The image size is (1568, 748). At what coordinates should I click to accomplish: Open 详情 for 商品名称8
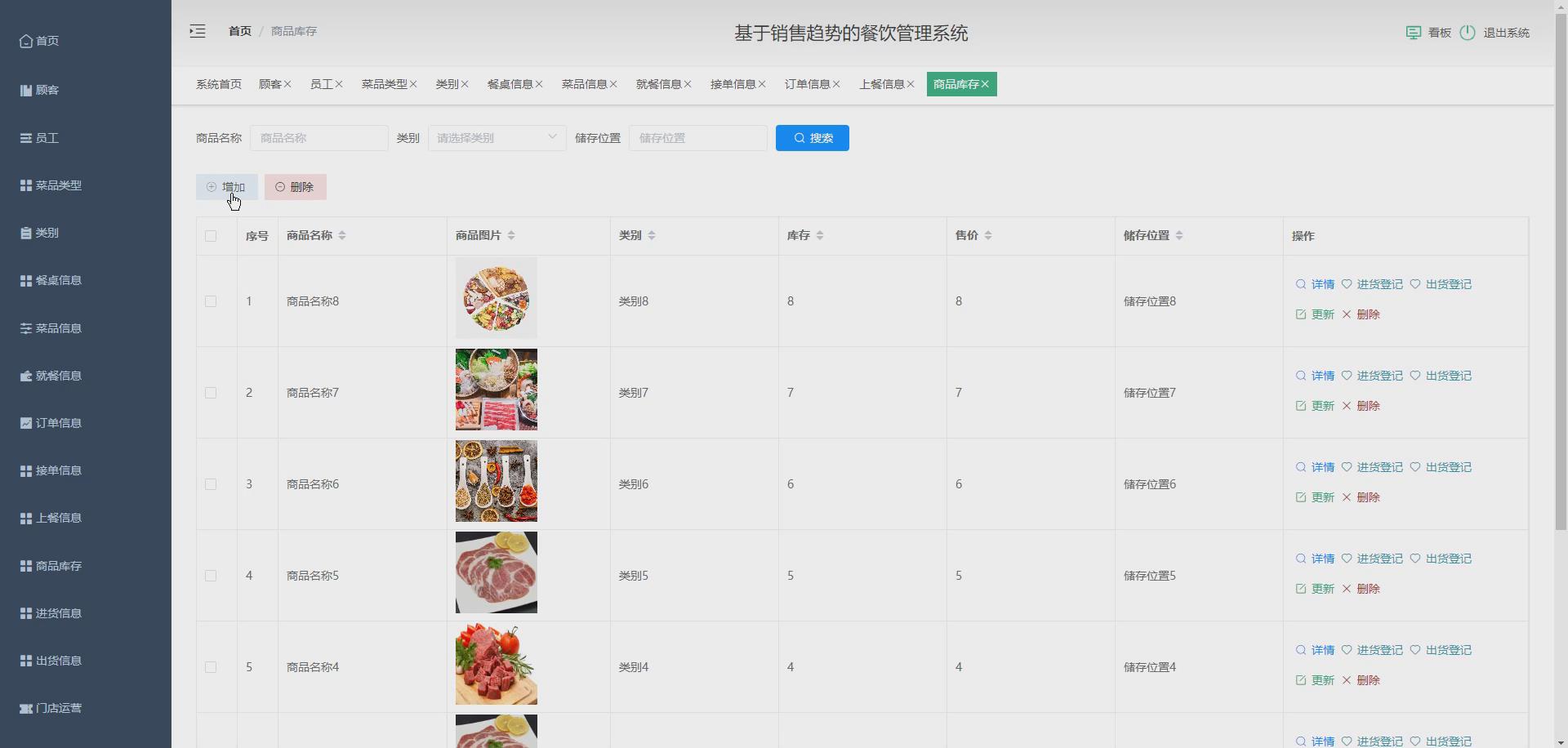click(1322, 284)
